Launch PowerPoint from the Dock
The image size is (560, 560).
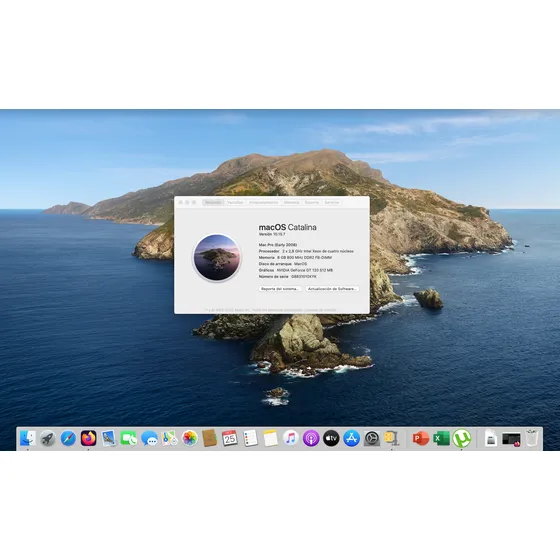click(421, 438)
